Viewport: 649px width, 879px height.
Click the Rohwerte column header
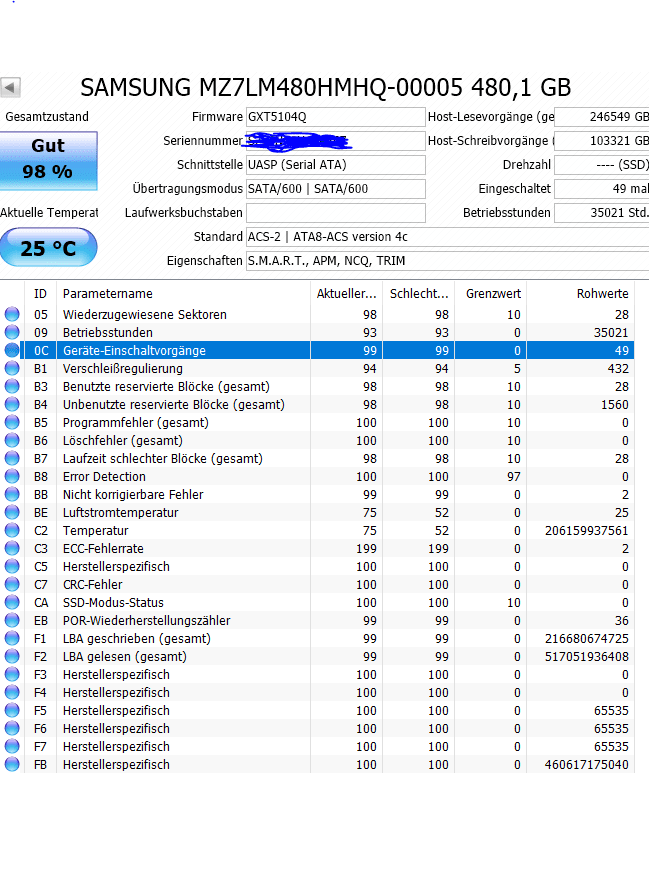pyautogui.click(x=581, y=294)
